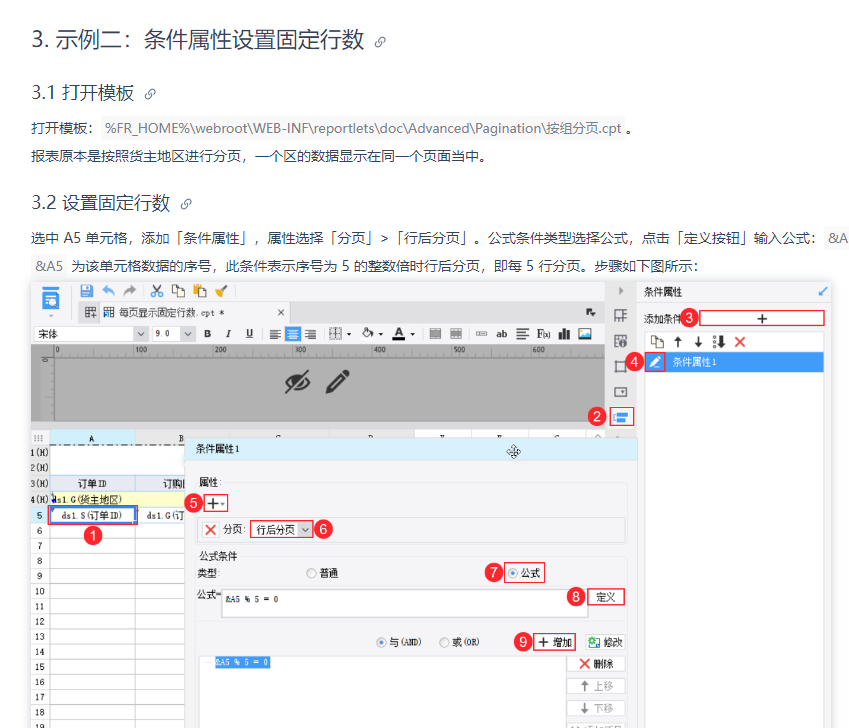Toggle Underline formatting
This screenshot has height=728, width=849.
(x=249, y=334)
